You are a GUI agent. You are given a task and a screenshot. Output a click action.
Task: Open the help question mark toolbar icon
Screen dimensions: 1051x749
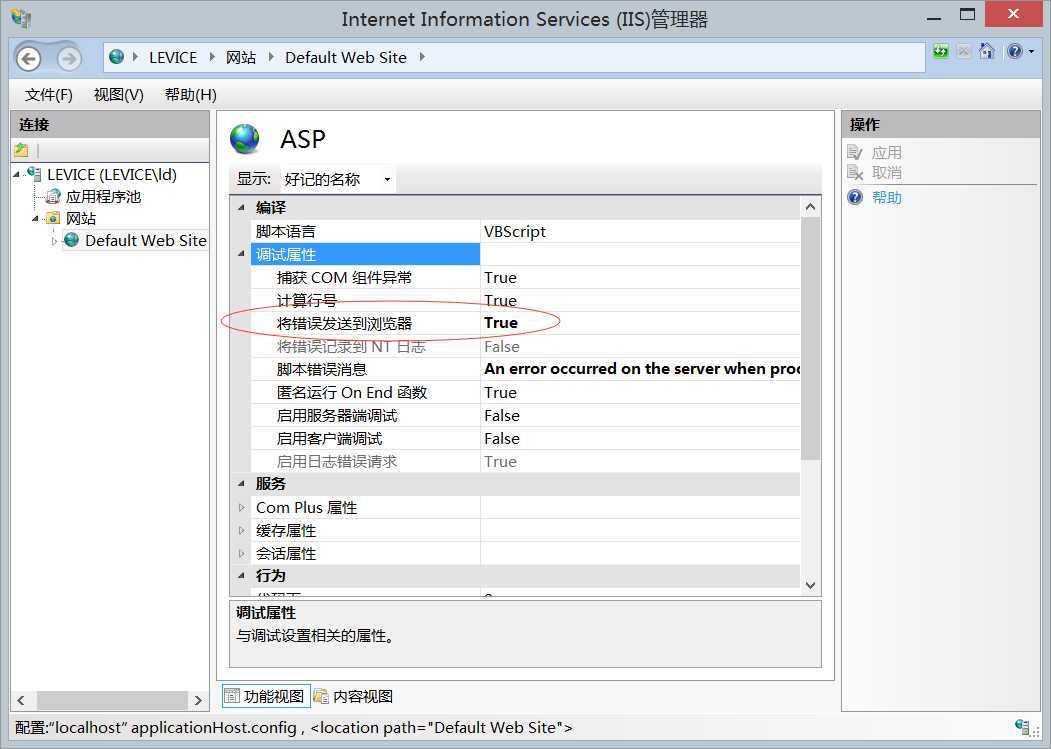[1014, 51]
